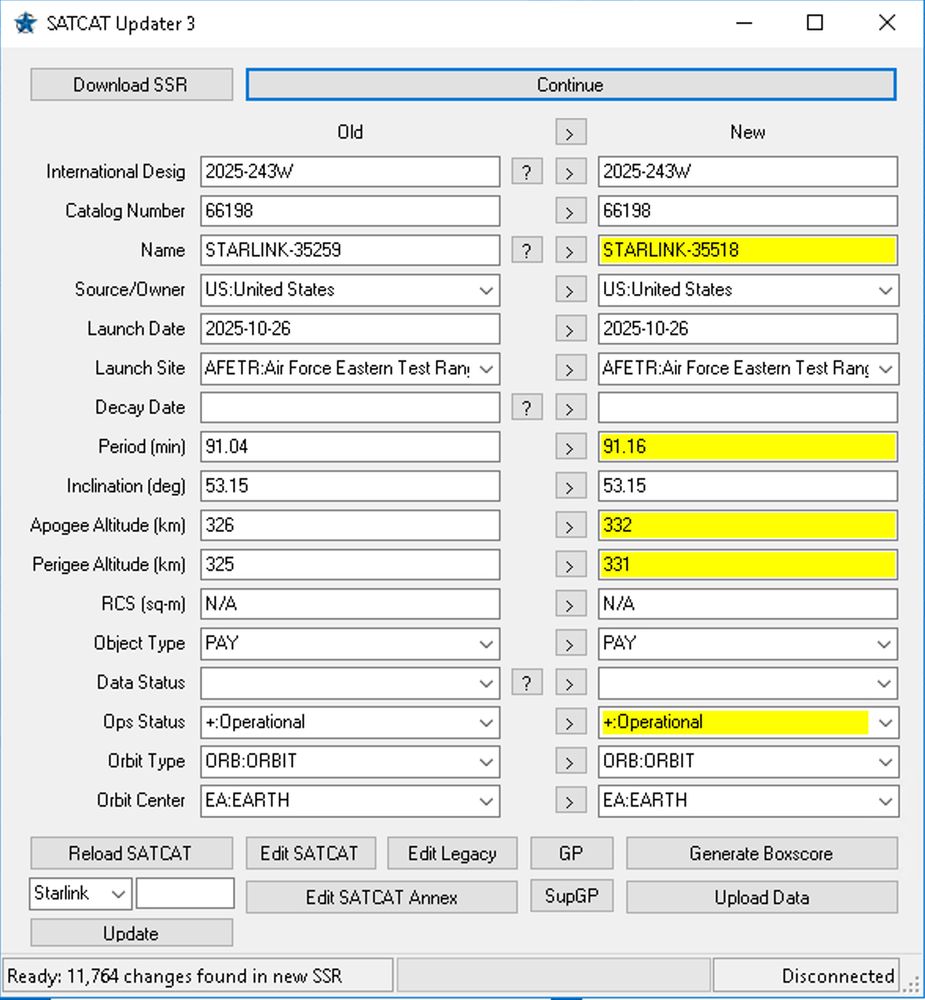The image size is (925, 1000).
Task: Copy Ops Status value with arrow button
Action: coord(571,723)
